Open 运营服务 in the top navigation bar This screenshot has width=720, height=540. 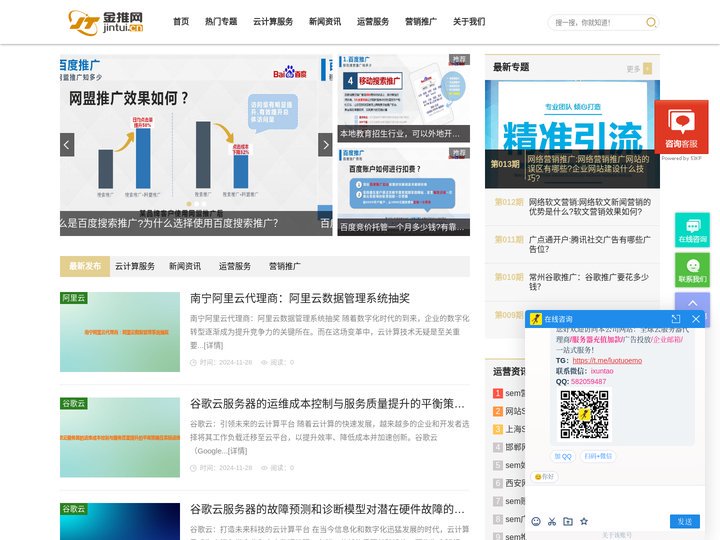(x=373, y=22)
